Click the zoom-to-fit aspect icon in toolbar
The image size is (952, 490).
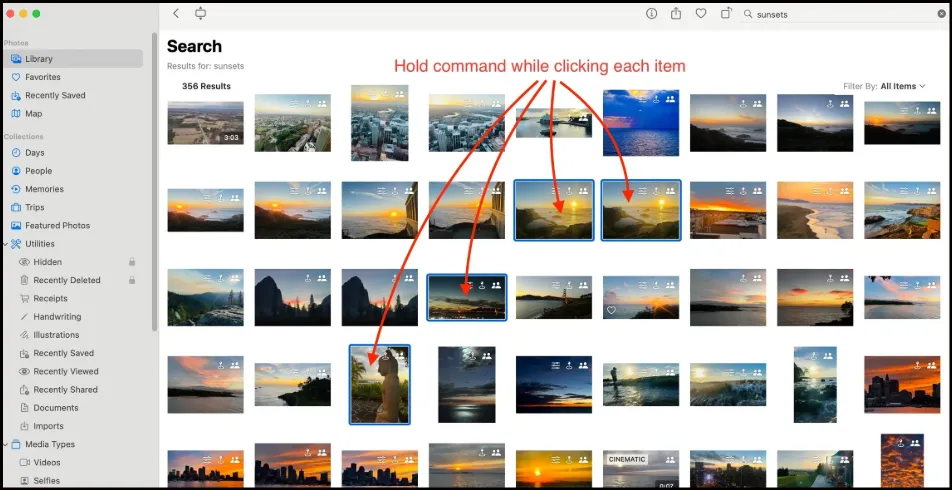pyautogui.click(x=200, y=13)
